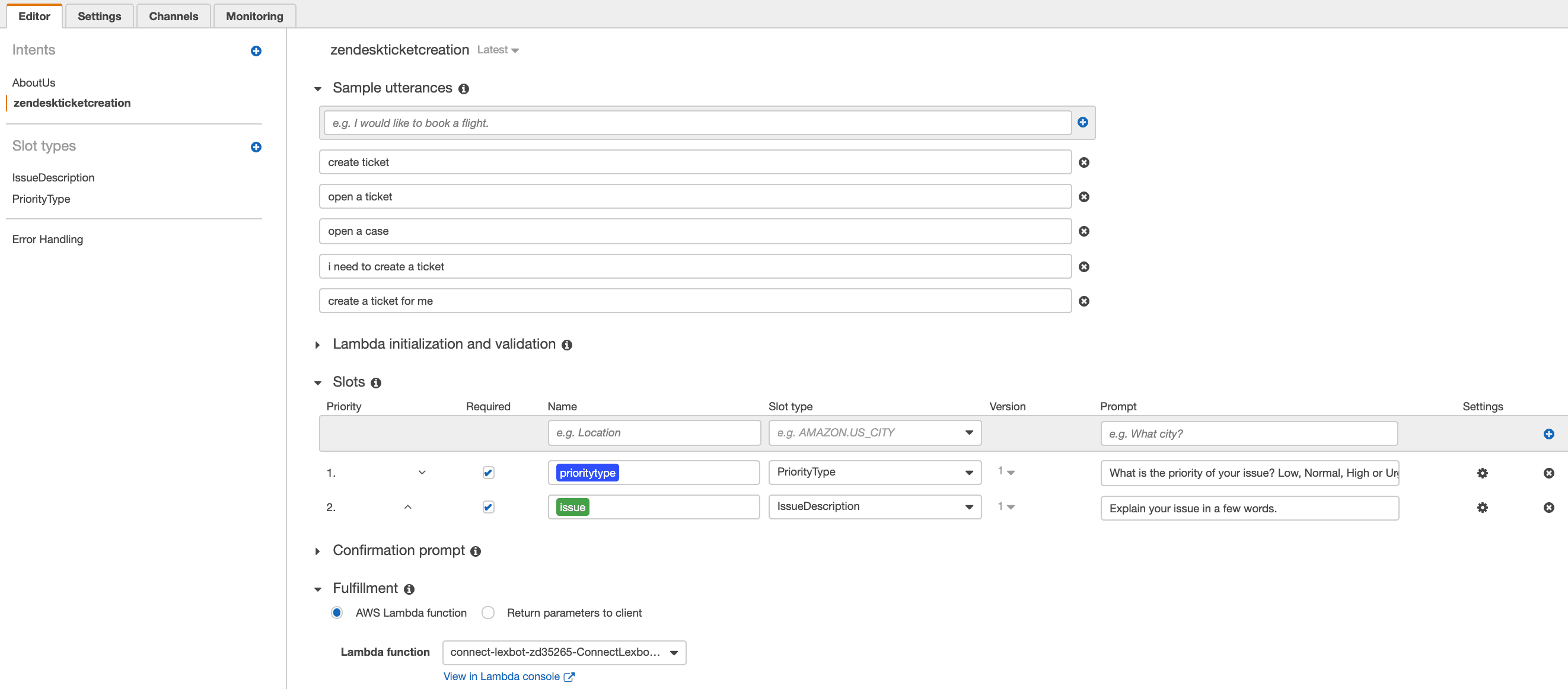Select Return parameters to client option

click(x=487, y=613)
